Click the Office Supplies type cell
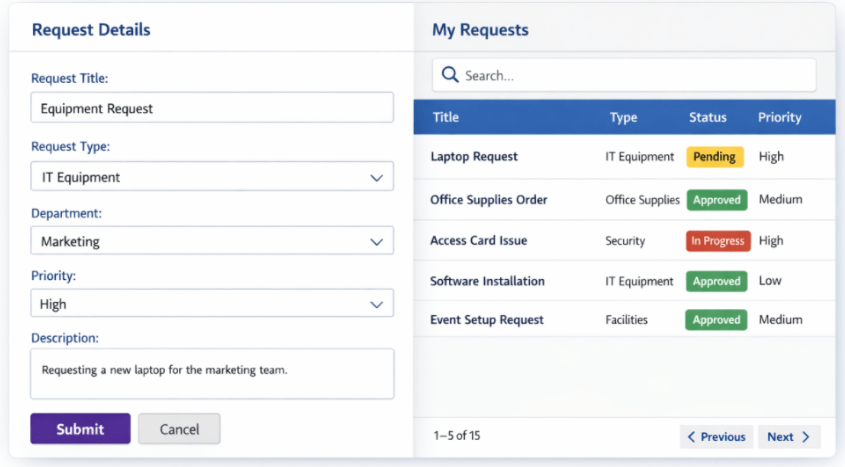The height and width of the screenshot is (467, 845). tap(642, 200)
